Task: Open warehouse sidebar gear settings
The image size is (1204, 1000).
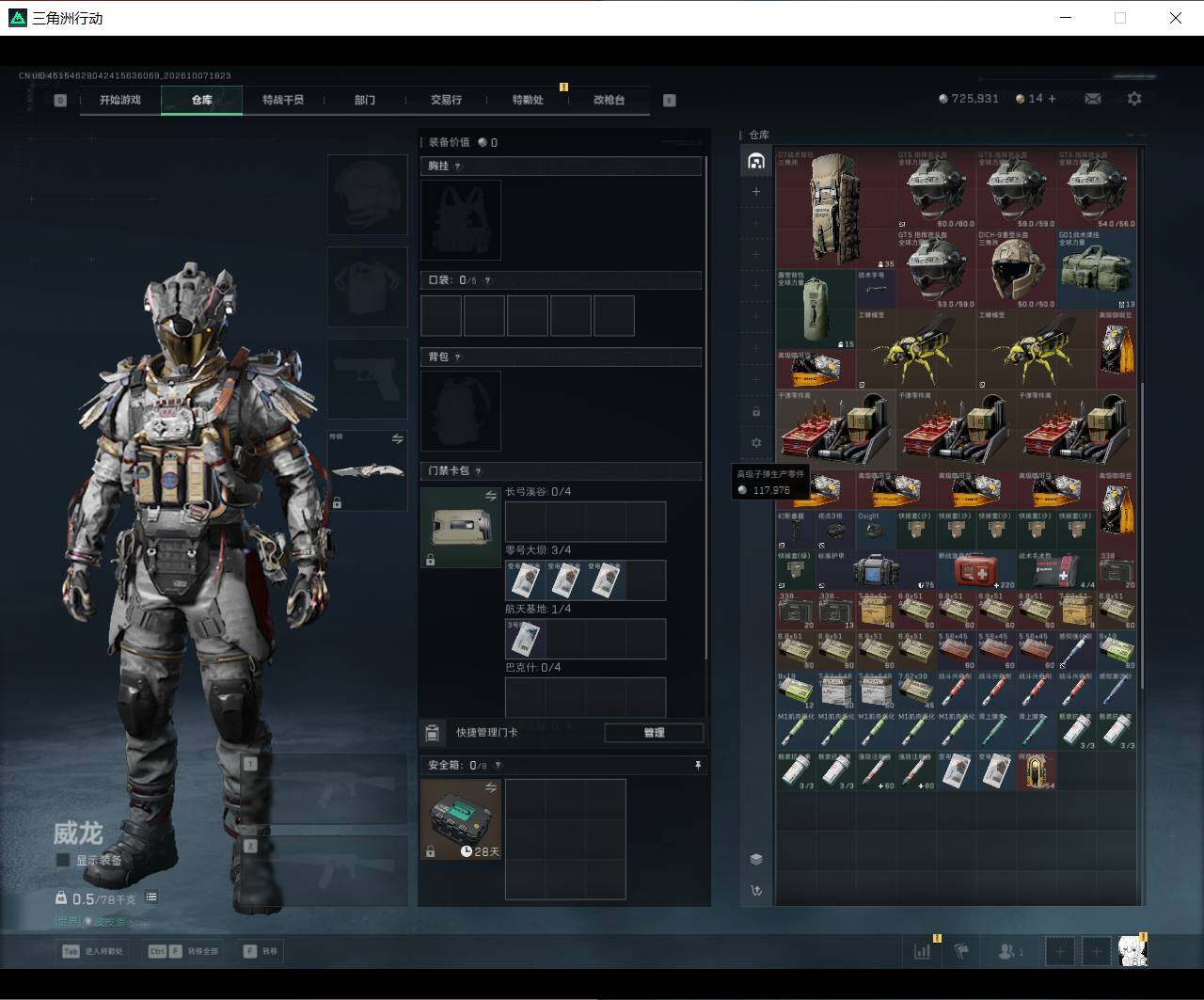Action: pos(756,442)
